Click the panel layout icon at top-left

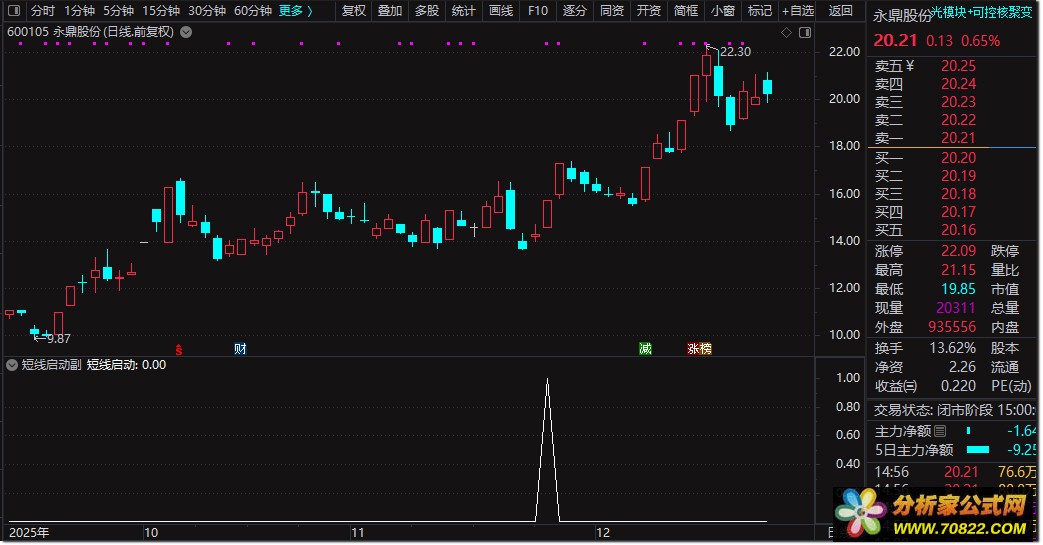click(x=13, y=11)
